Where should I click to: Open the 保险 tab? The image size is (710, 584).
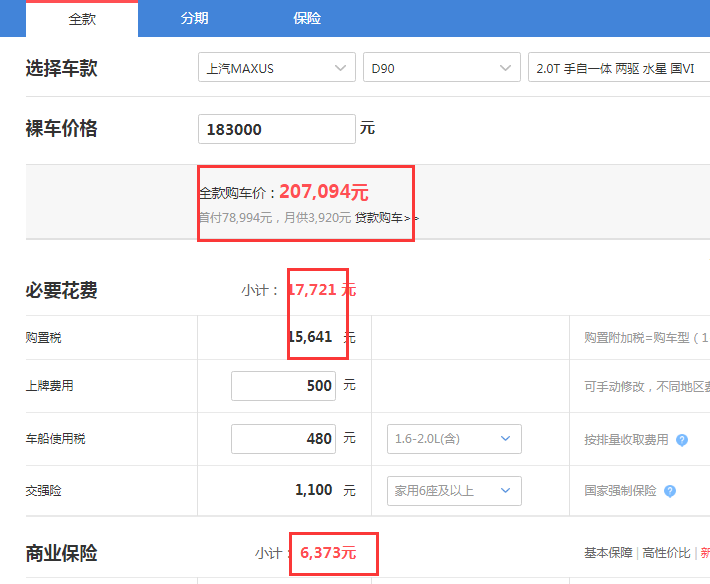tap(307, 18)
